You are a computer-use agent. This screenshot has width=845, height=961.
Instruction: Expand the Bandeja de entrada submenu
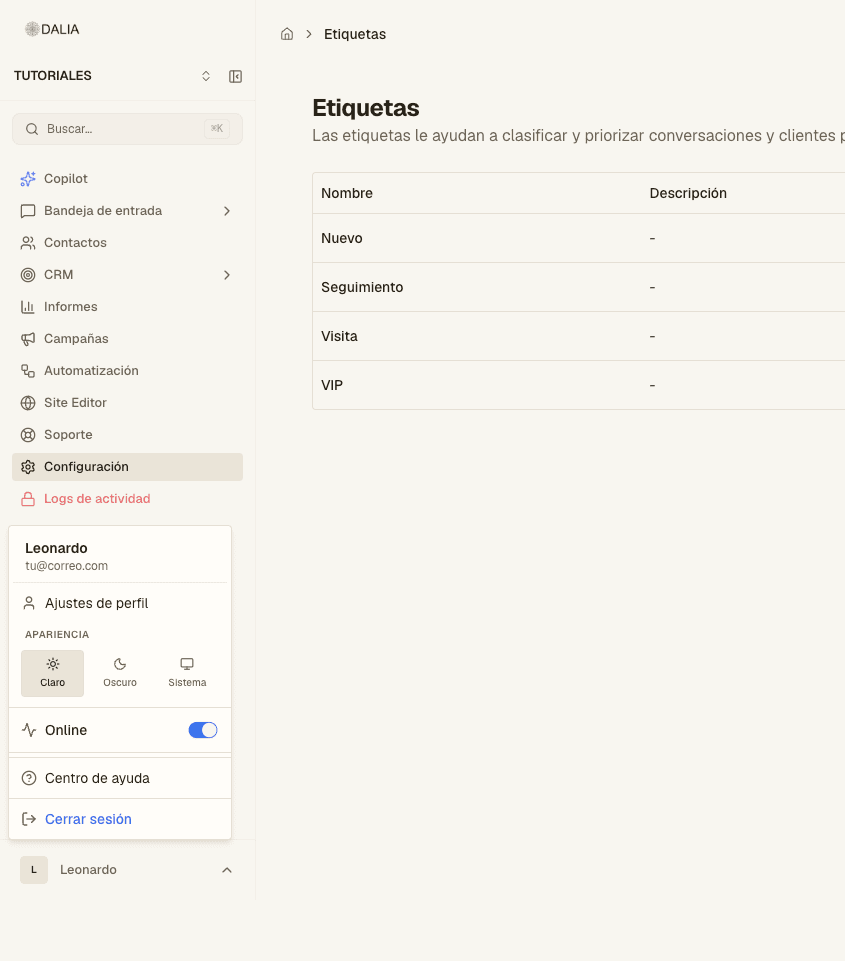(227, 211)
